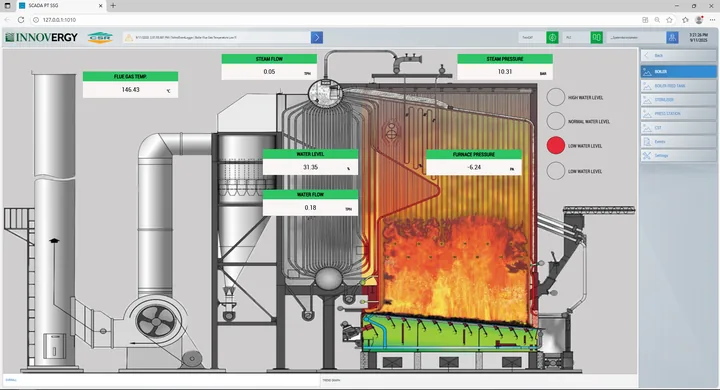Click the green TwinCAT status icon
The height and width of the screenshot is (390, 720).
click(x=552, y=38)
